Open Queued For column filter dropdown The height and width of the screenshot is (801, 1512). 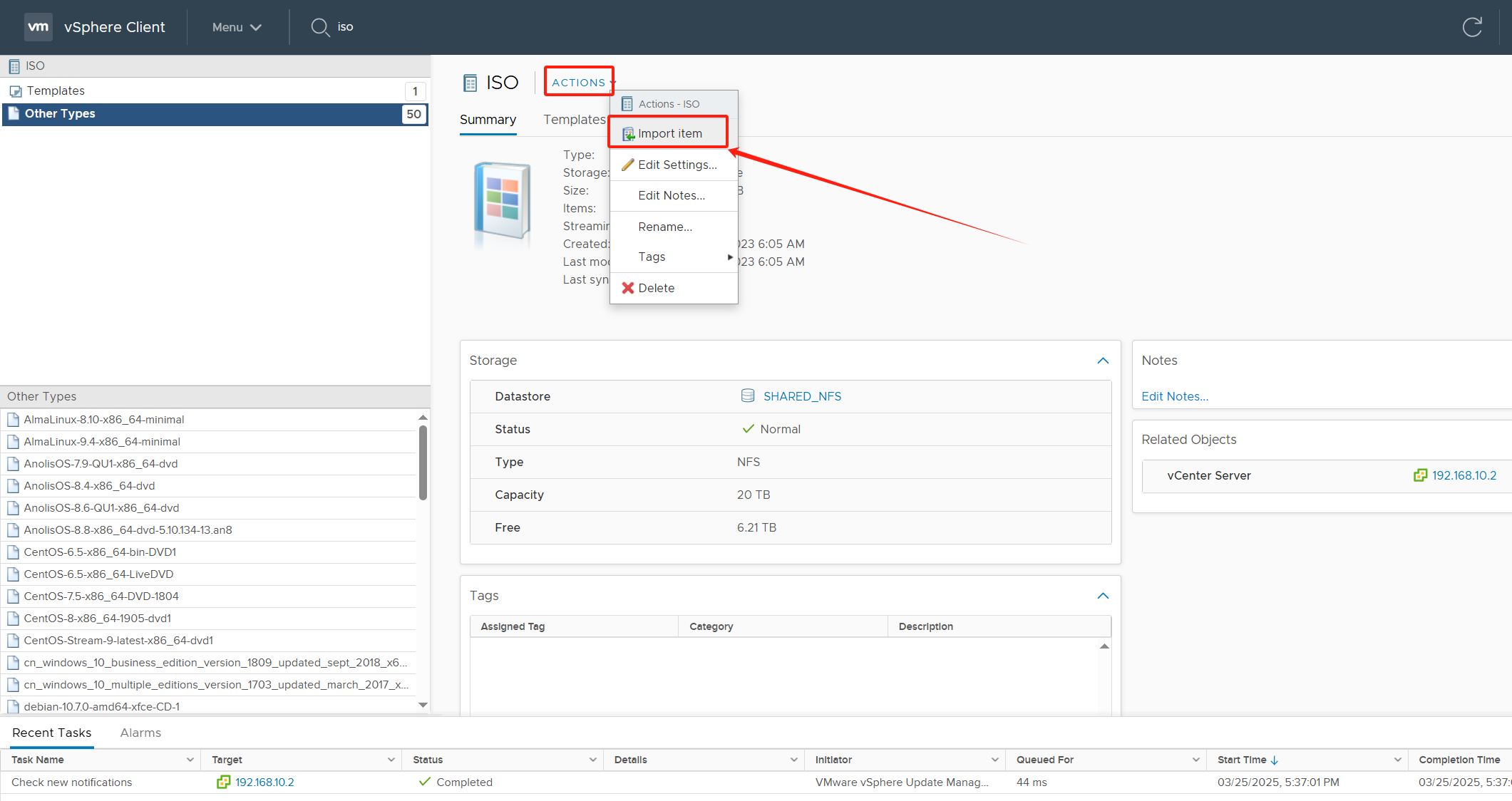coord(1196,760)
